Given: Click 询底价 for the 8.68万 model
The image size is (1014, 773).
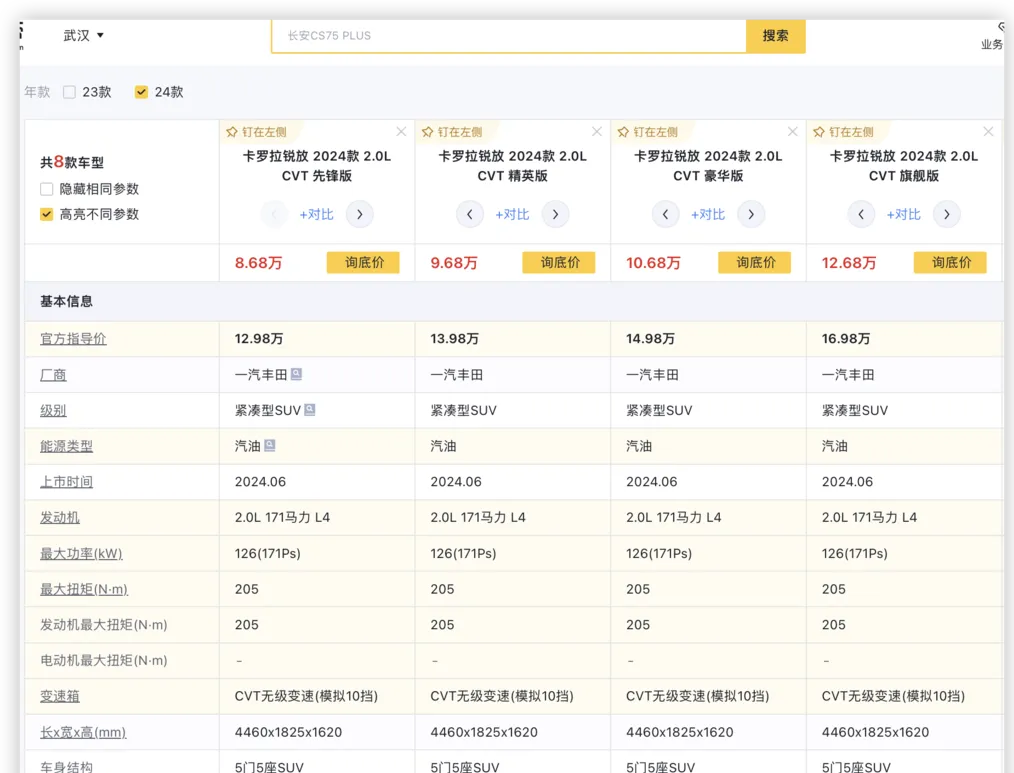Looking at the screenshot, I should coord(363,263).
